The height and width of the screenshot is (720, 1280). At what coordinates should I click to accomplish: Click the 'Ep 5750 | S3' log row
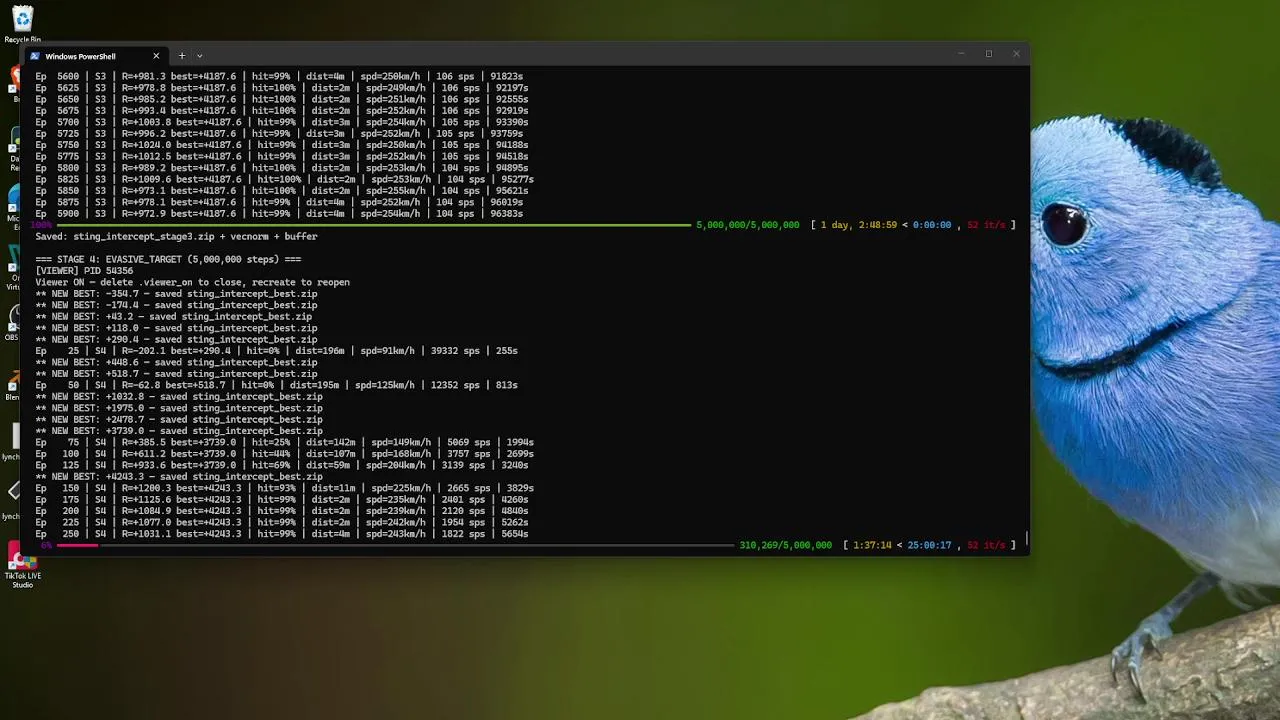click(x=282, y=145)
